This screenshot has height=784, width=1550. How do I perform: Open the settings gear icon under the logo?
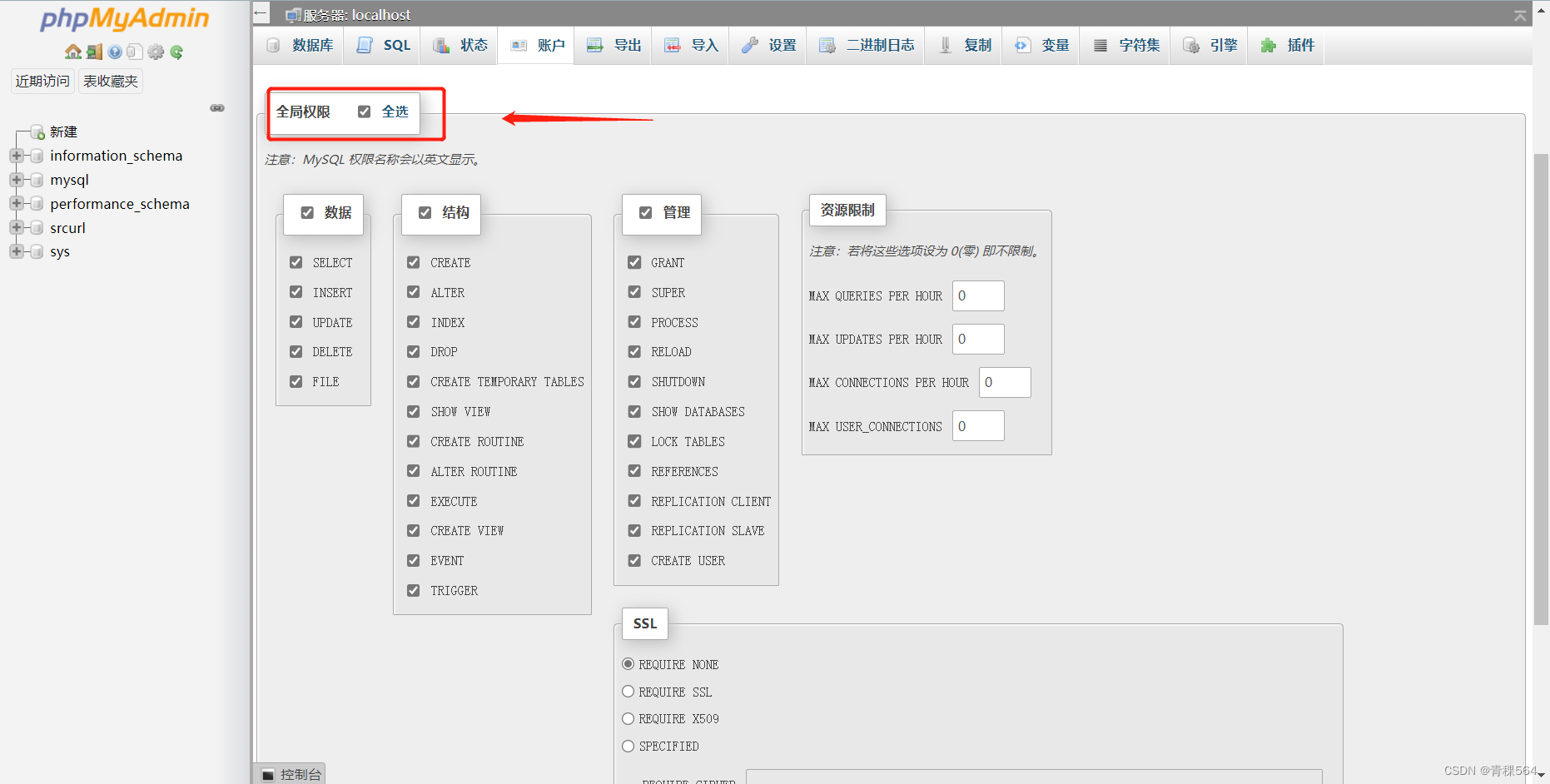click(156, 52)
